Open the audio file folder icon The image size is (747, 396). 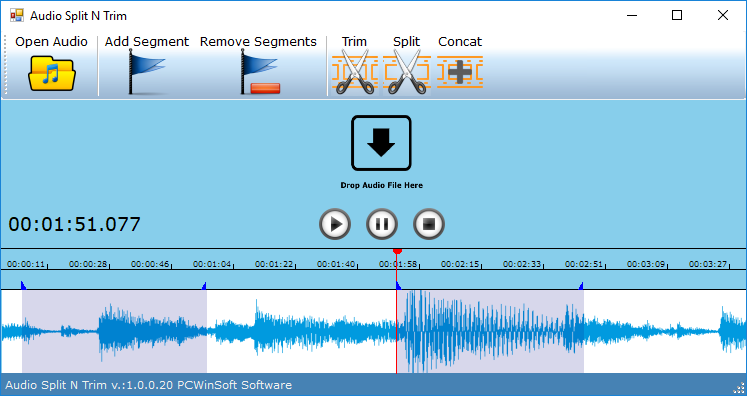(52, 73)
